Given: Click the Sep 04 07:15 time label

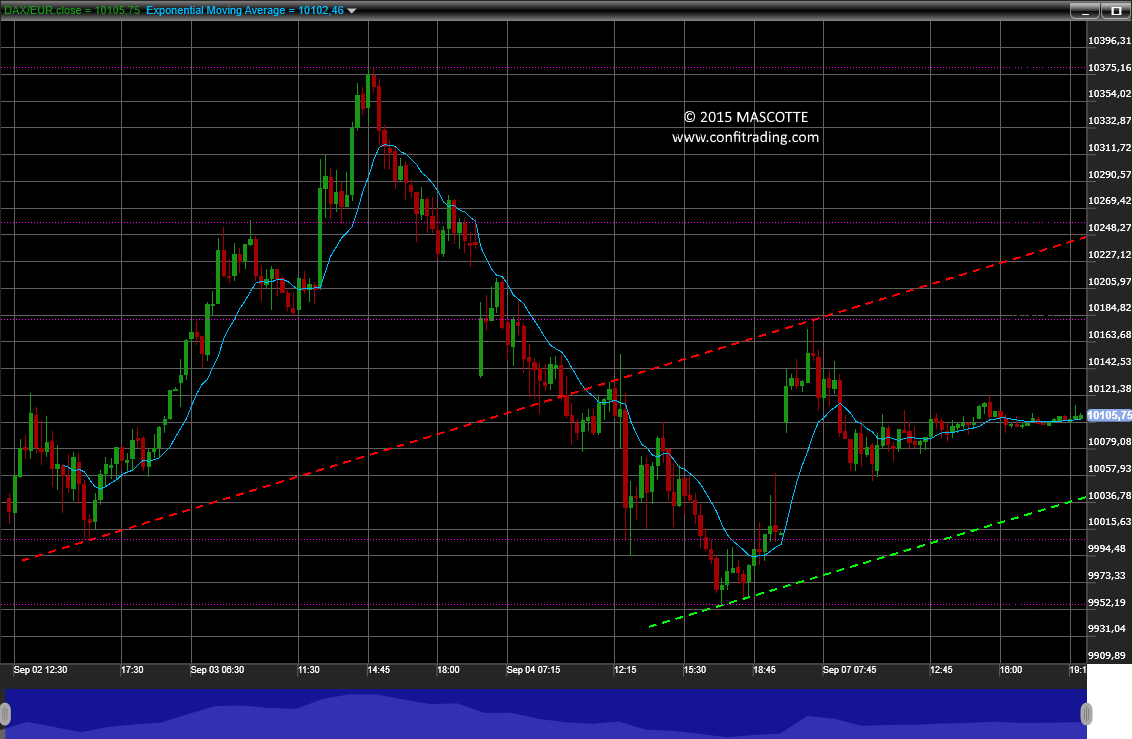Looking at the screenshot, I should [534, 670].
